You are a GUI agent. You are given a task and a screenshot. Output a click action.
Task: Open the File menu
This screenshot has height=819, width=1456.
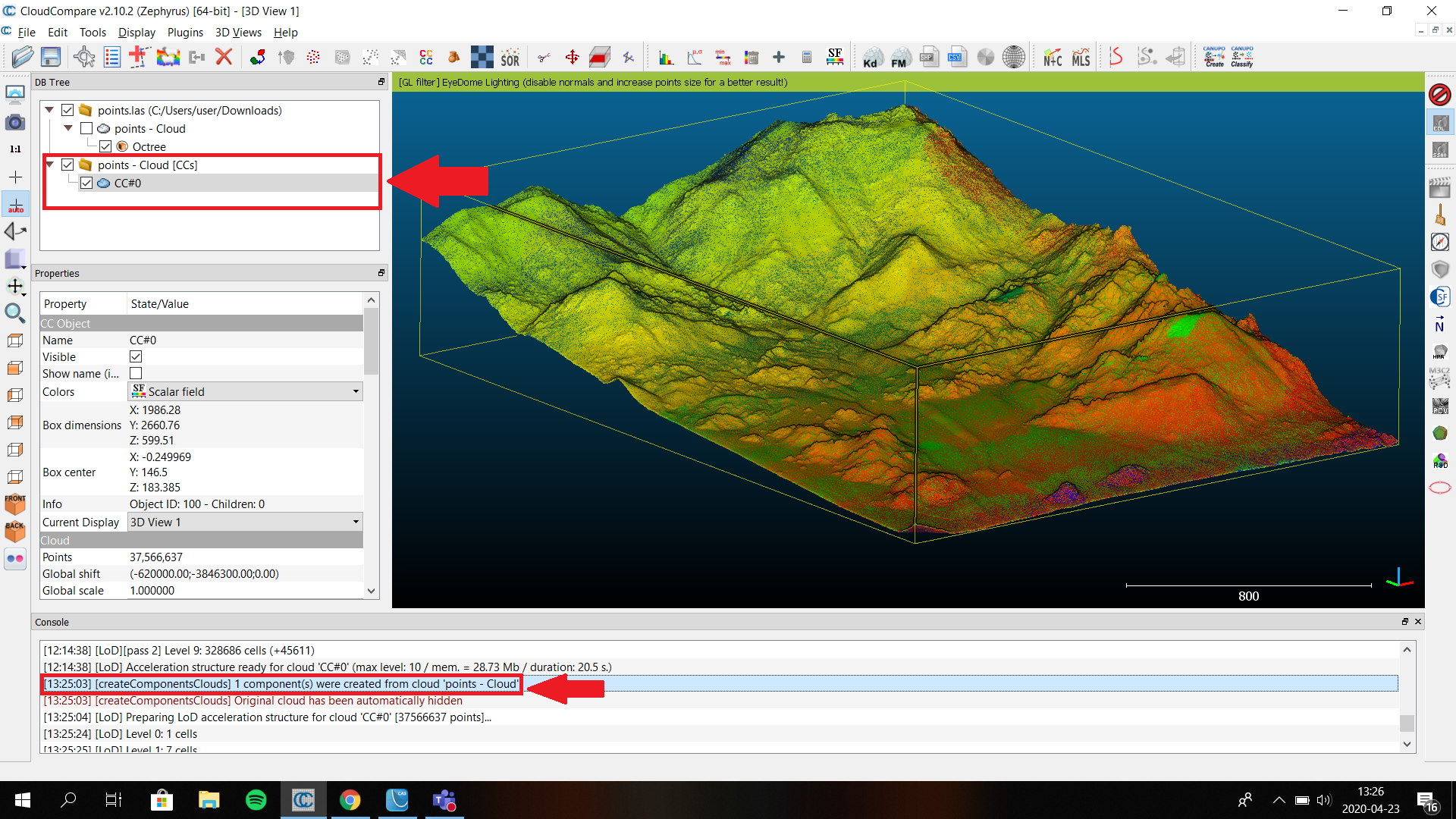coord(27,32)
